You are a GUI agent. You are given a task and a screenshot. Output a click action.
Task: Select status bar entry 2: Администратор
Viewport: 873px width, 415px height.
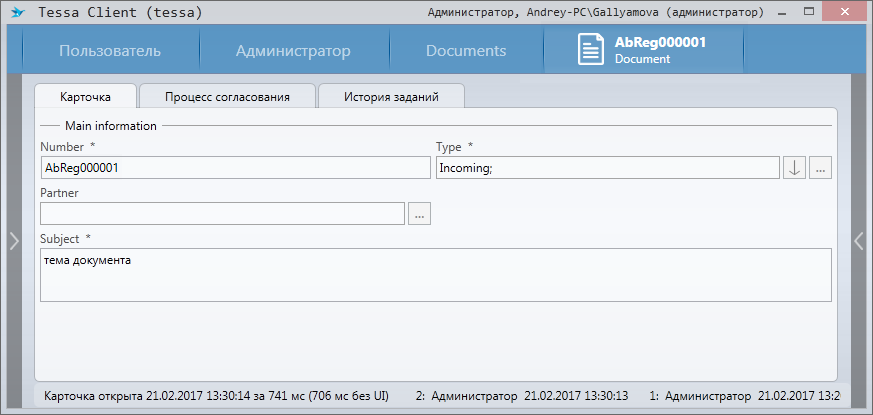[521, 396]
